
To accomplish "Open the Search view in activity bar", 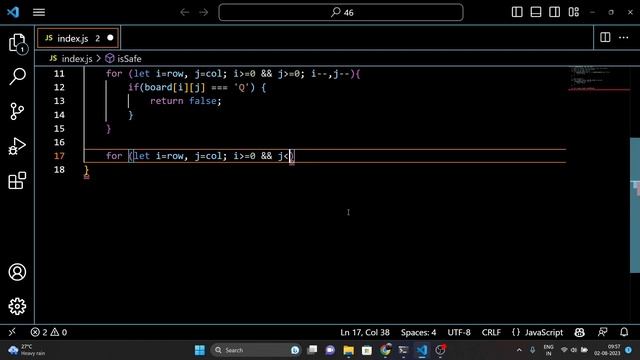I will pyautogui.click(x=17, y=76).
